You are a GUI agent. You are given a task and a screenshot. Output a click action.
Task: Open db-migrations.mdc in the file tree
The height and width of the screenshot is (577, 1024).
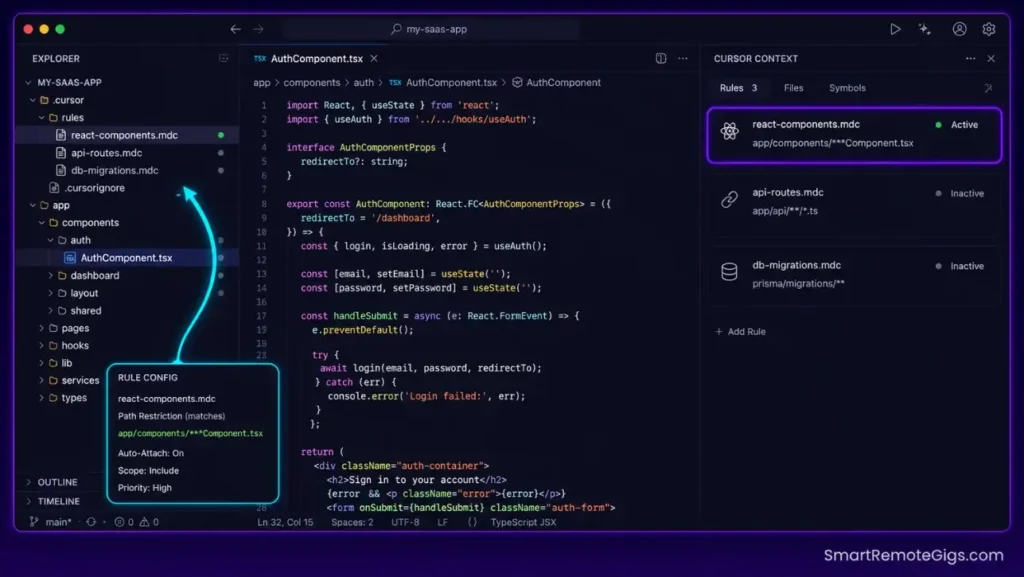coord(114,170)
